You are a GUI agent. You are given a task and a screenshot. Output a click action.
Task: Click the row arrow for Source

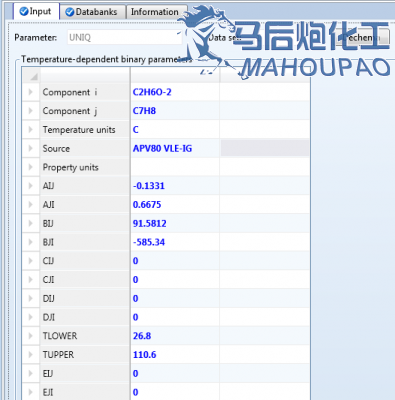coord(31,148)
